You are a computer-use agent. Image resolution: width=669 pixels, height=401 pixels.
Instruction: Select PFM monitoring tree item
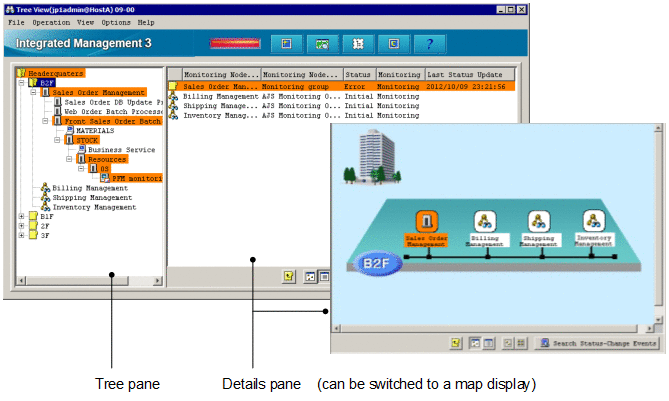click(137, 178)
